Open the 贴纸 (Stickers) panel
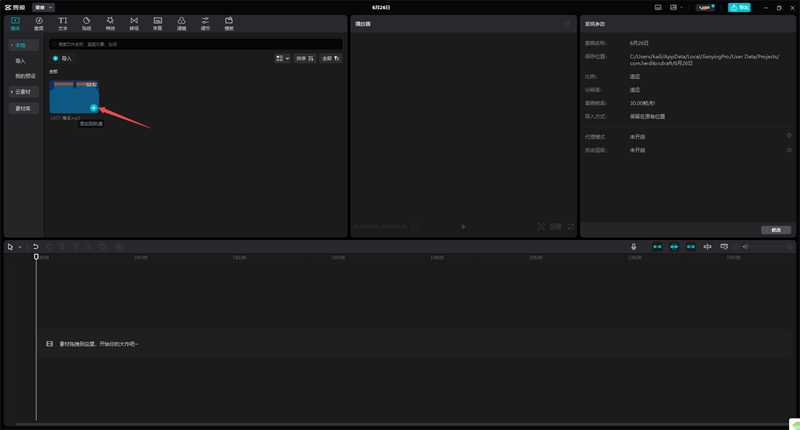This screenshot has height=430, width=800. coord(86,23)
